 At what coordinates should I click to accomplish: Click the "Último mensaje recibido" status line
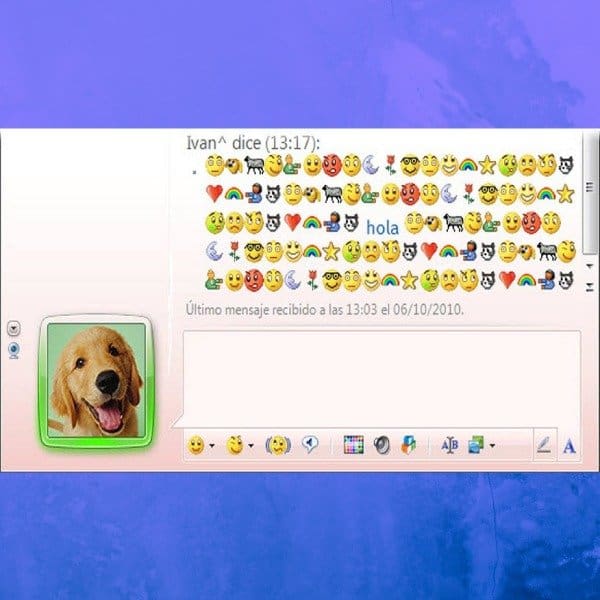(x=324, y=310)
